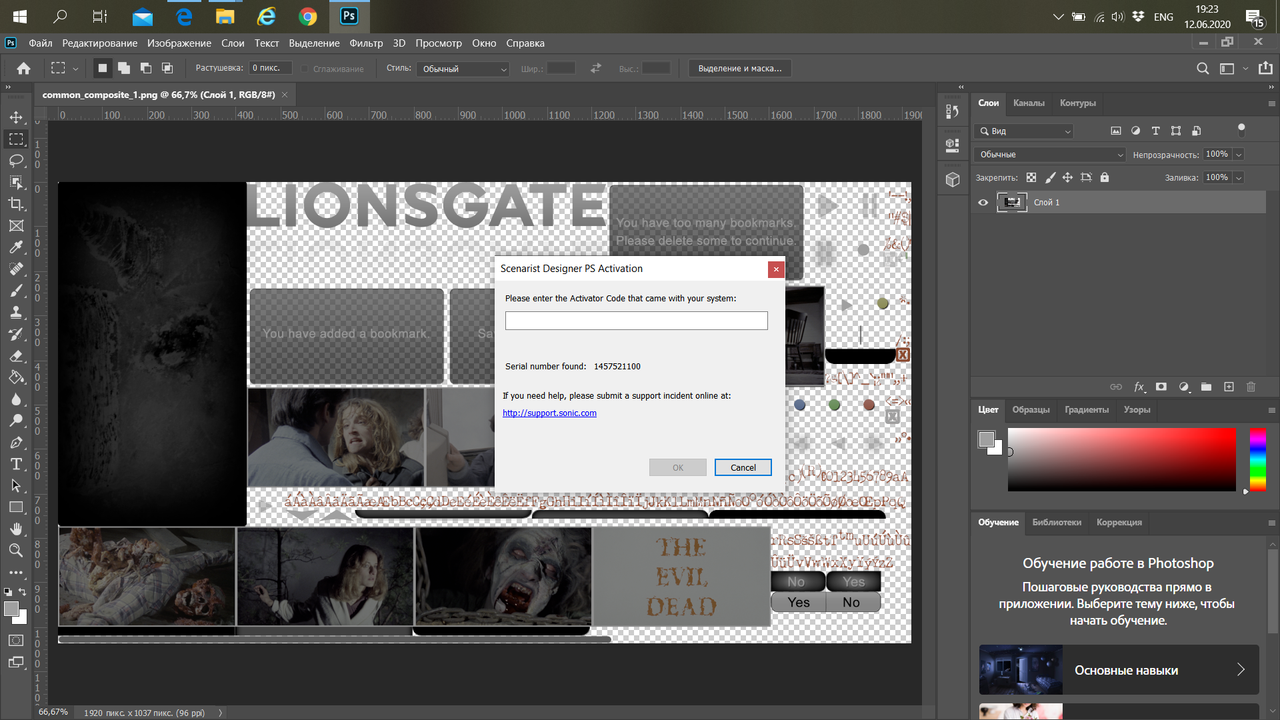The width and height of the screenshot is (1280, 720).
Task: Toggle lock all padlock icon
Action: click(1104, 177)
